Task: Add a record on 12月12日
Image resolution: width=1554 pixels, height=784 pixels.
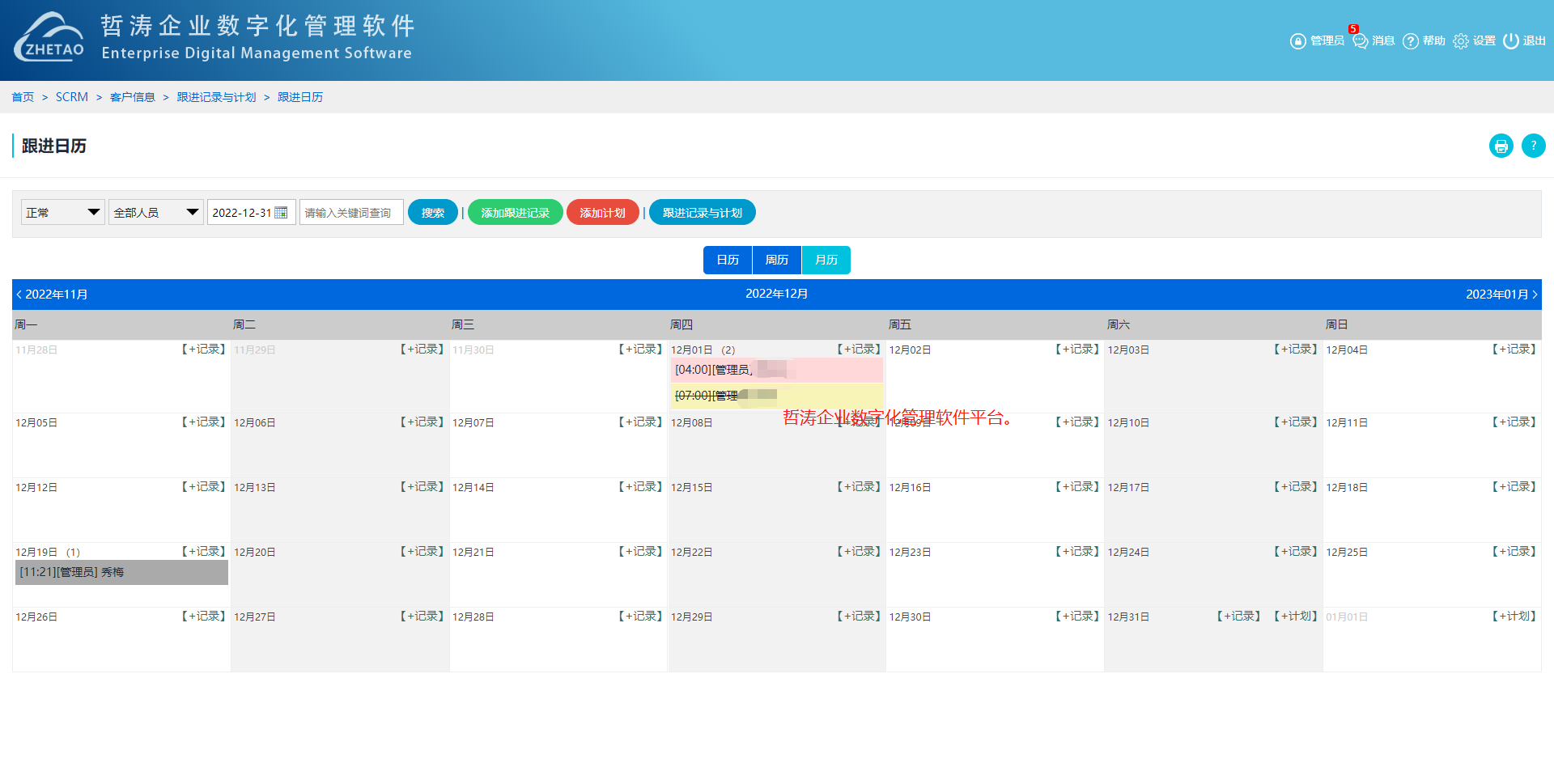Action: 203,487
